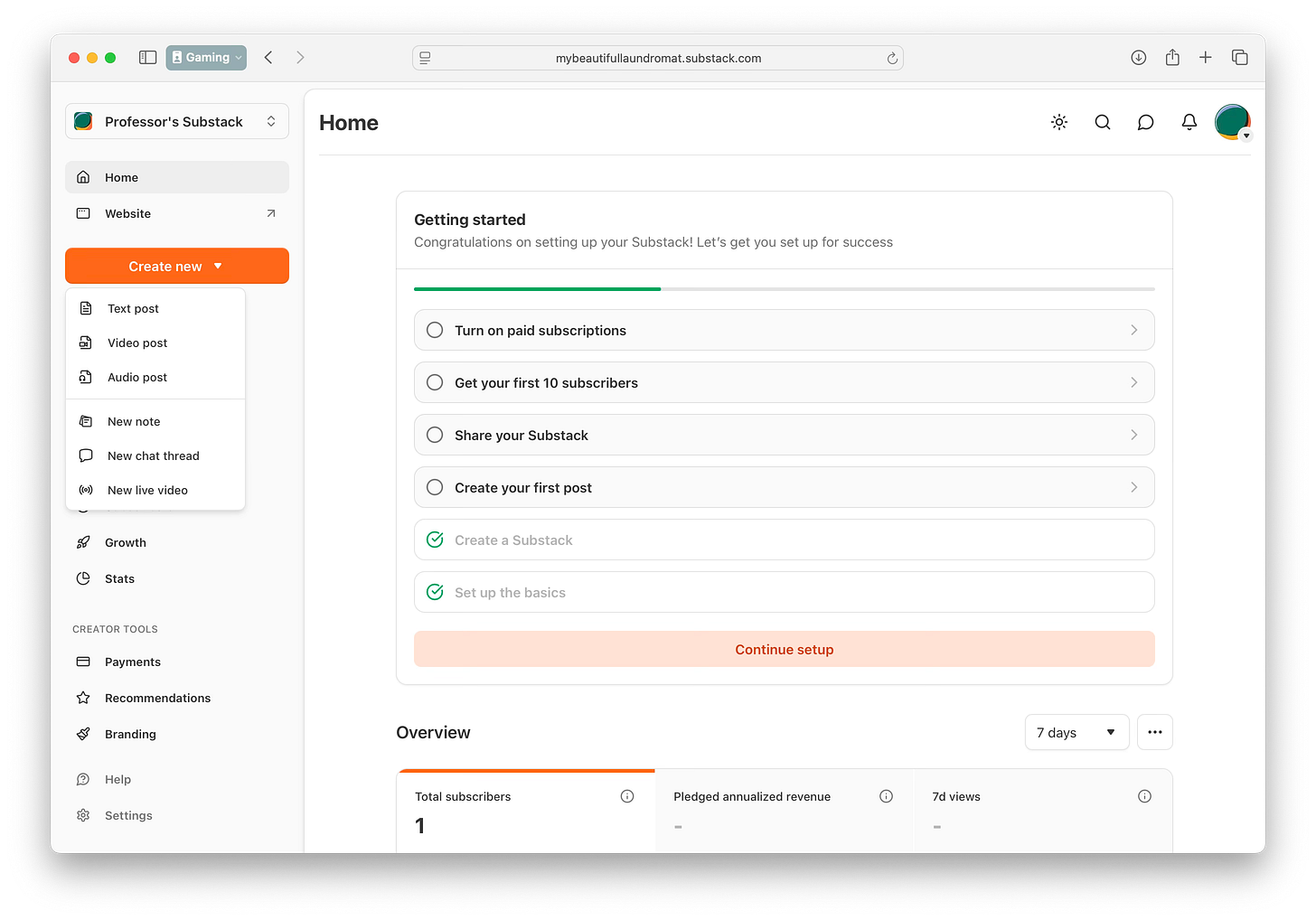Screen dimensions: 1316x920
Task: Click page settings icon in address bar
Action: (425, 58)
